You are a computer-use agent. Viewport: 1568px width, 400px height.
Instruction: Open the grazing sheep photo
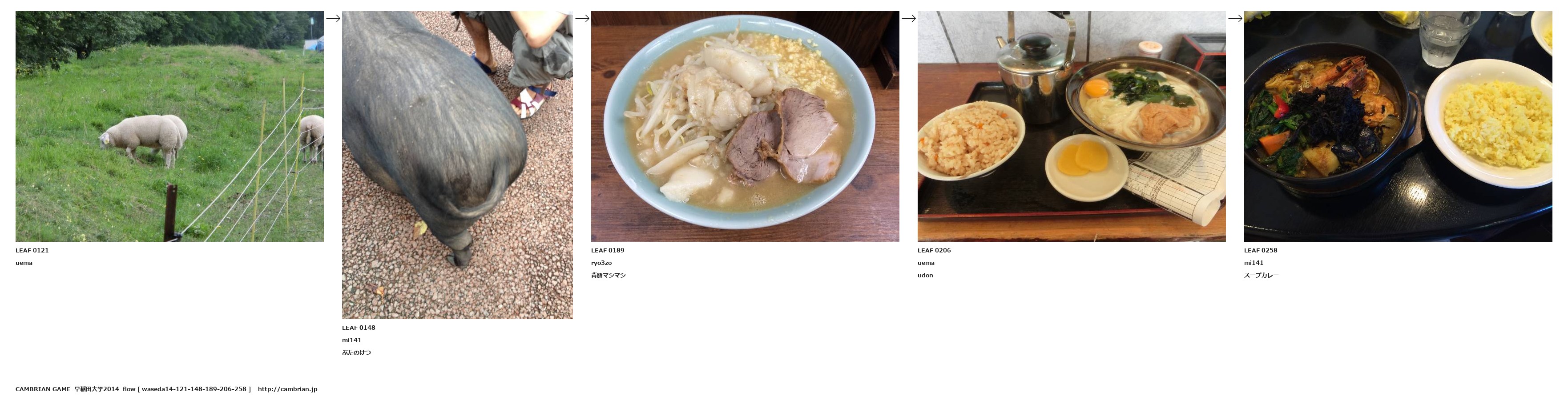point(170,126)
